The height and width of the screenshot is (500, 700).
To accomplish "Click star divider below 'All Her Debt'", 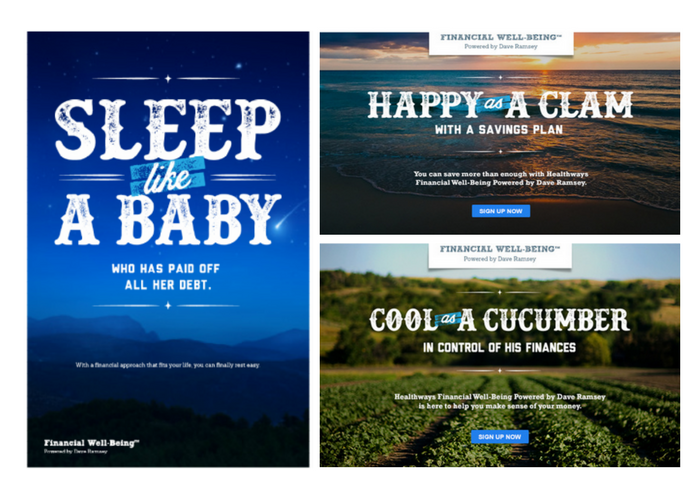I will [x=168, y=305].
